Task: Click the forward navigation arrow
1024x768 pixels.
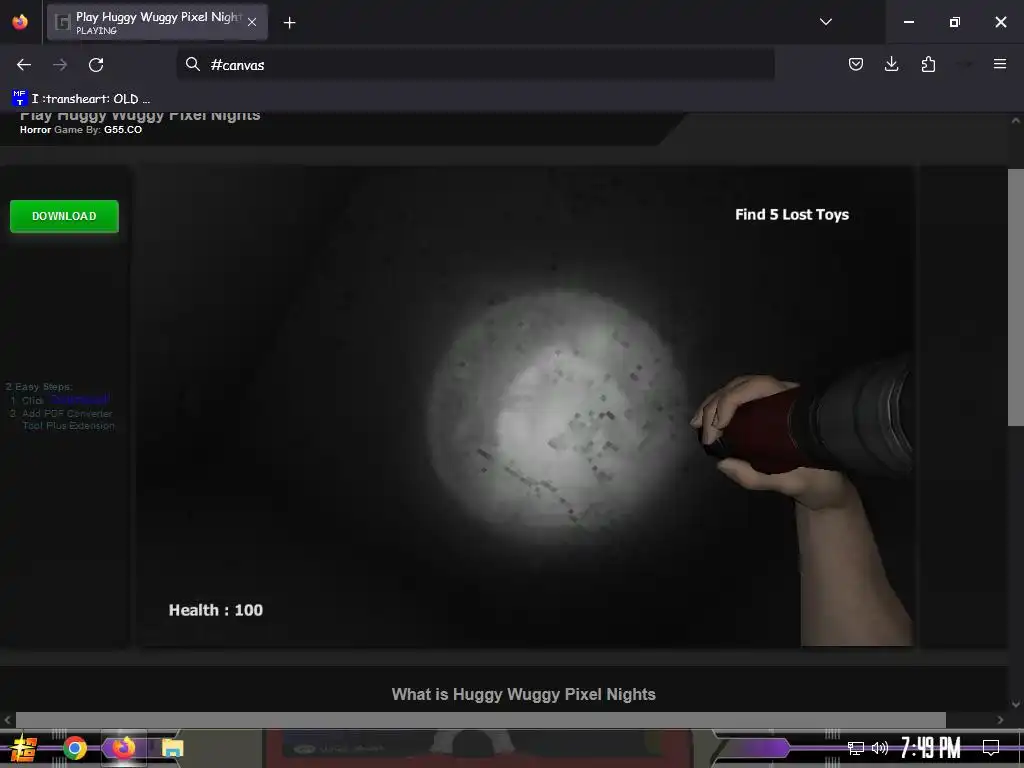Action: click(x=60, y=65)
